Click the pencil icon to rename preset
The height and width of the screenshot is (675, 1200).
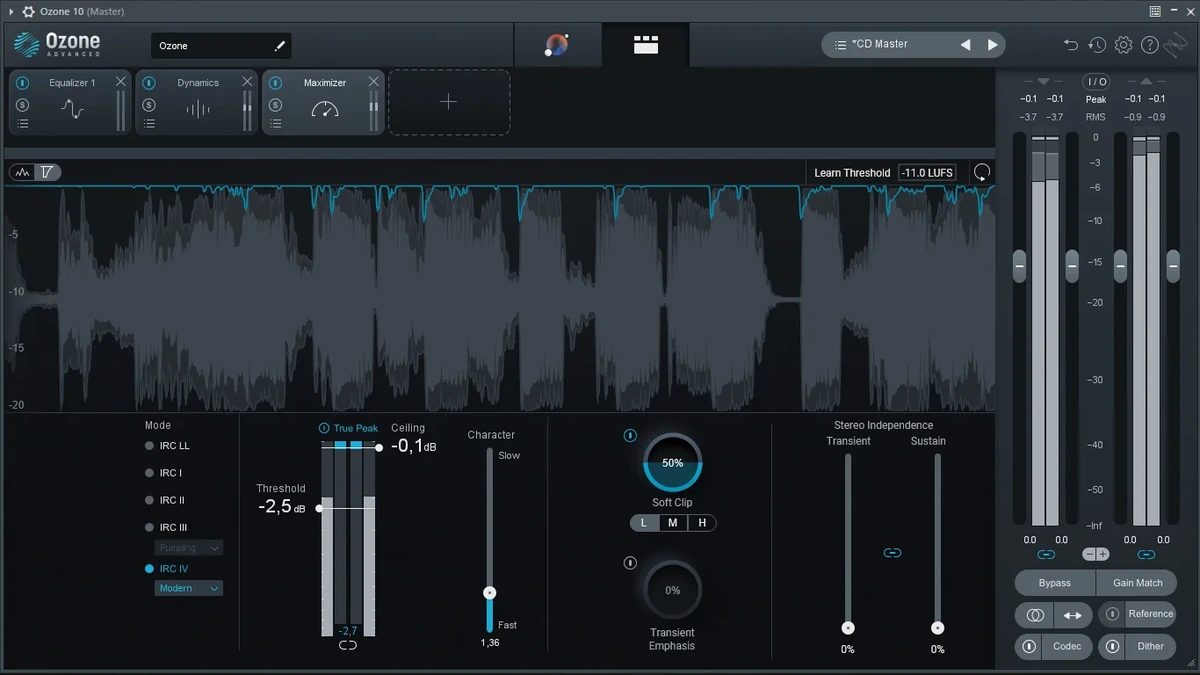[x=279, y=46]
